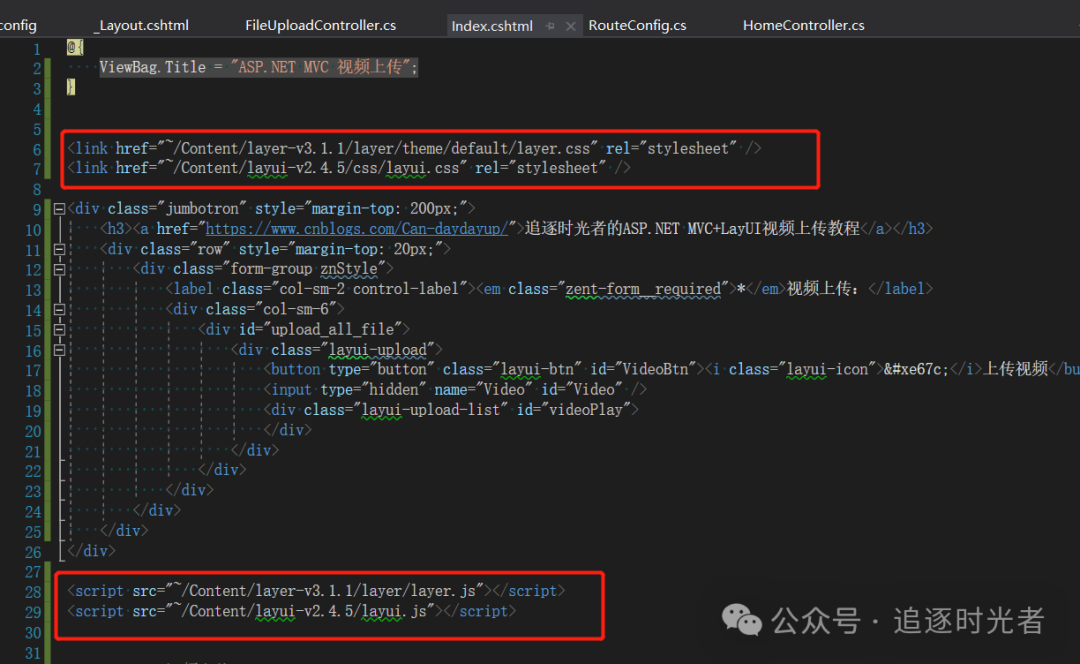The height and width of the screenshot is (664, 1080).
Task: Open the FileUploadController.cs tab
Action: 320,25
